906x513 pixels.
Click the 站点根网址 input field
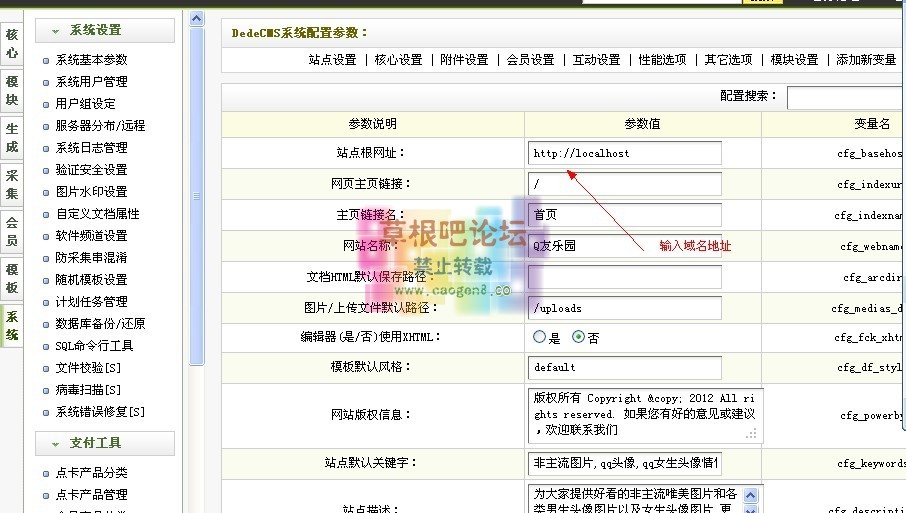625,153
